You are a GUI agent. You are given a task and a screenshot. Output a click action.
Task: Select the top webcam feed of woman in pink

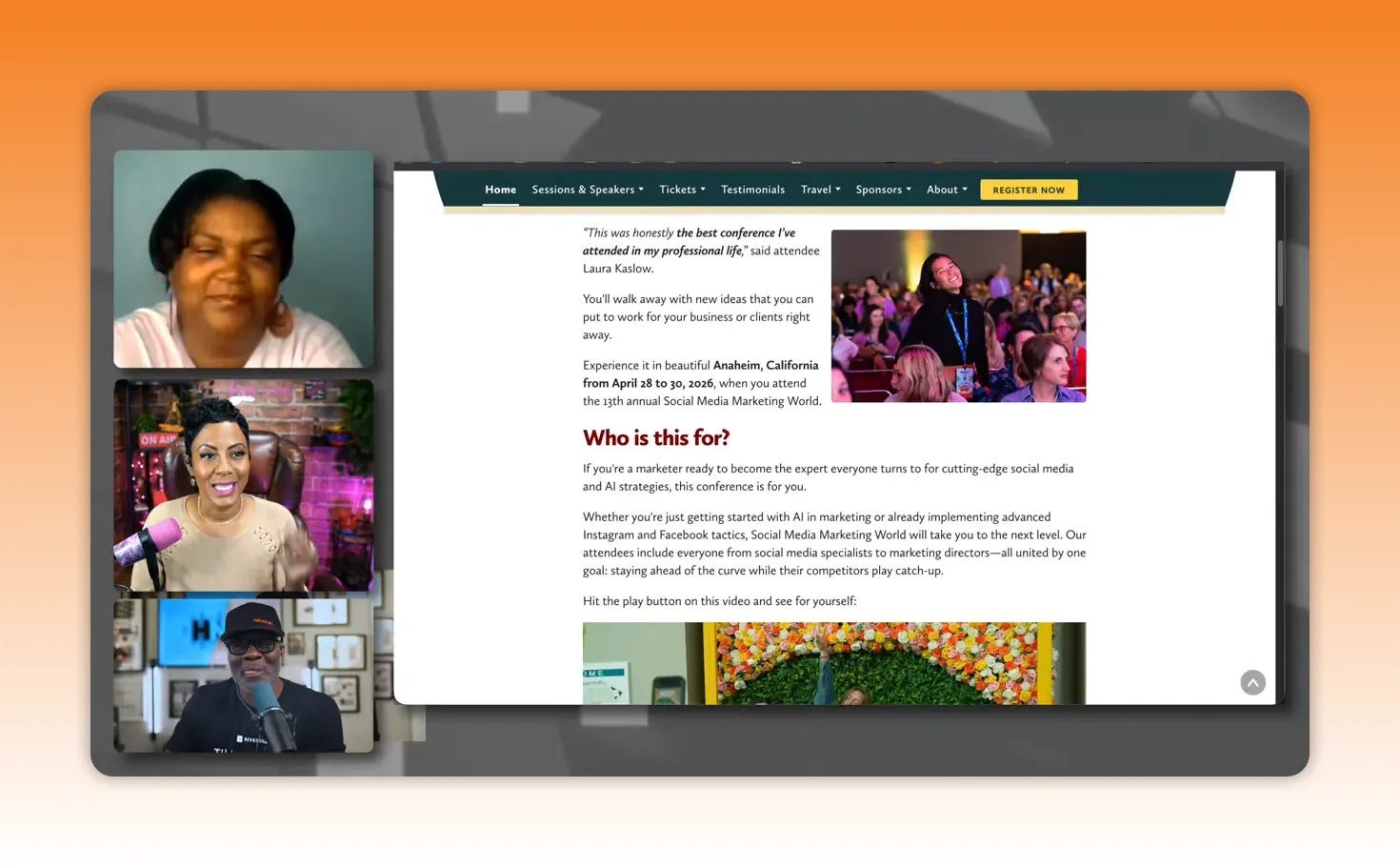[x=244, y=258]
